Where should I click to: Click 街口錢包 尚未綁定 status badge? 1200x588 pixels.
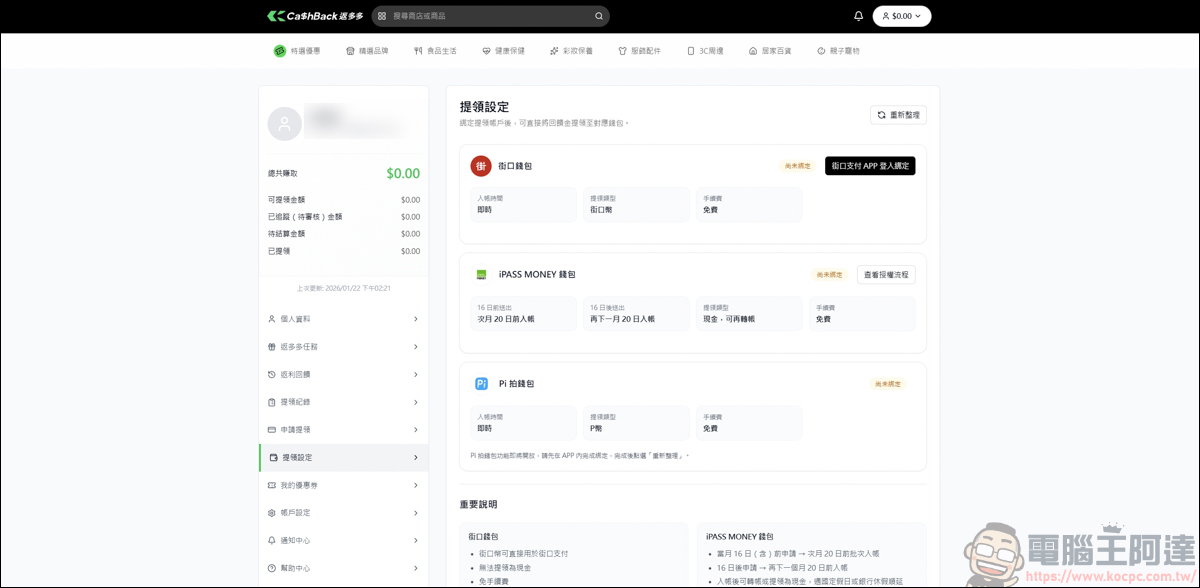point(797,166)
